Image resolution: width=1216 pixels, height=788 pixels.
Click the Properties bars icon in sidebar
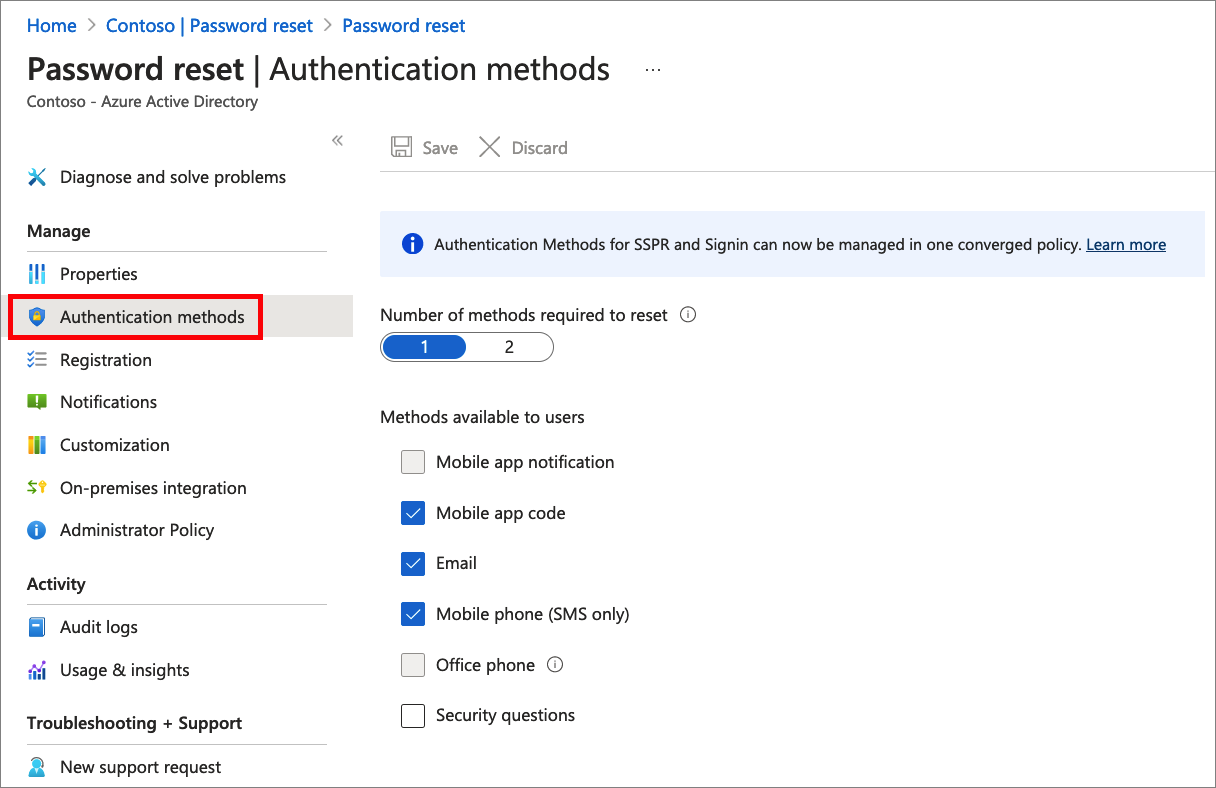[x=37, y=274]
